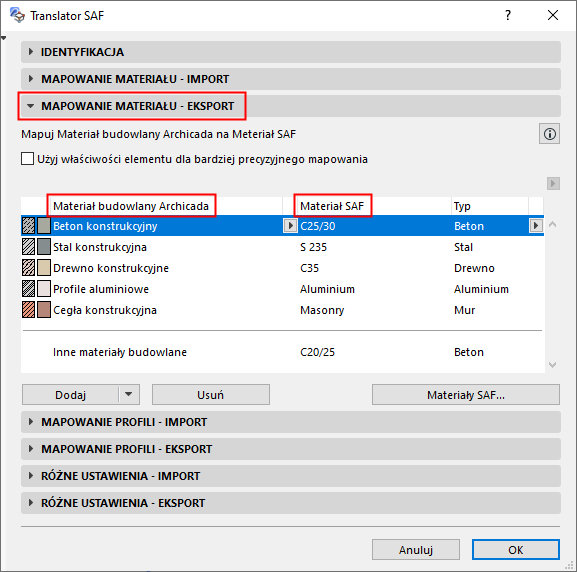Close the Translator SAF dialog
This screenshot has width=577, height=572.
coord(553,15)
